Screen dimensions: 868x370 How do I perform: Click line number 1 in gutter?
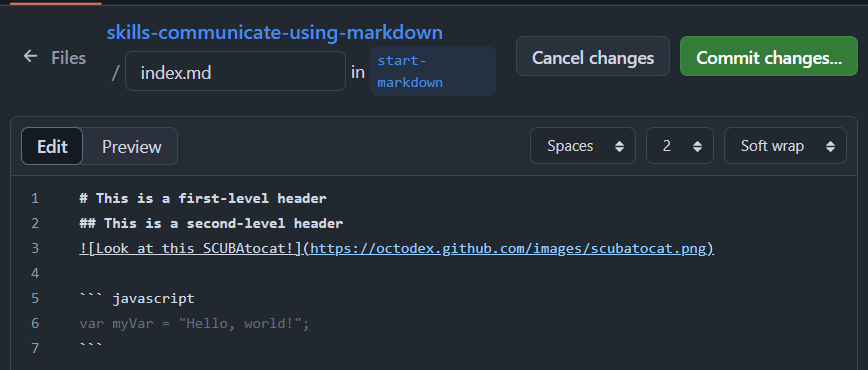pos(35,198)
